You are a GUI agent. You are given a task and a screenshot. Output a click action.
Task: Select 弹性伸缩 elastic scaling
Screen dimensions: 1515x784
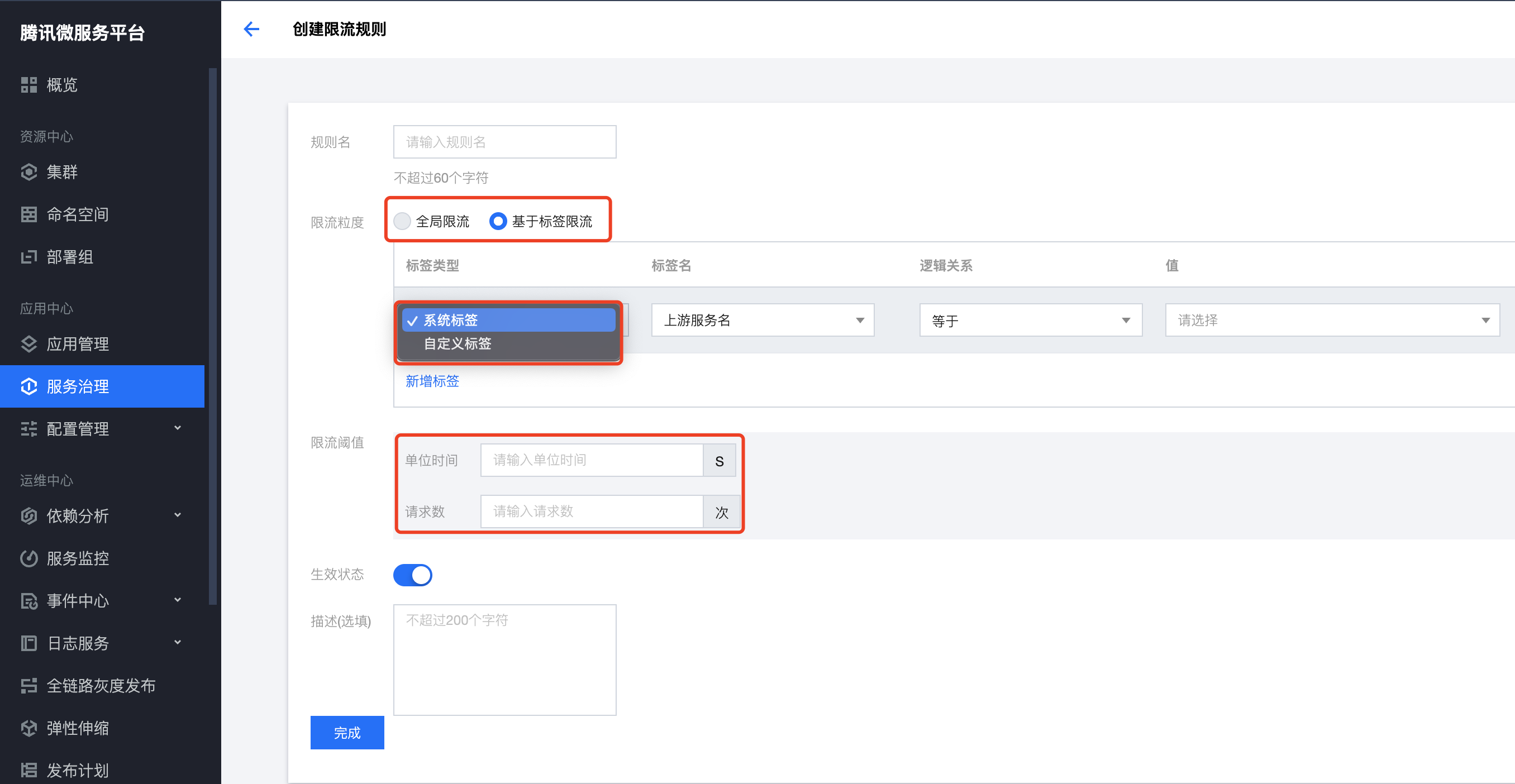77,728
